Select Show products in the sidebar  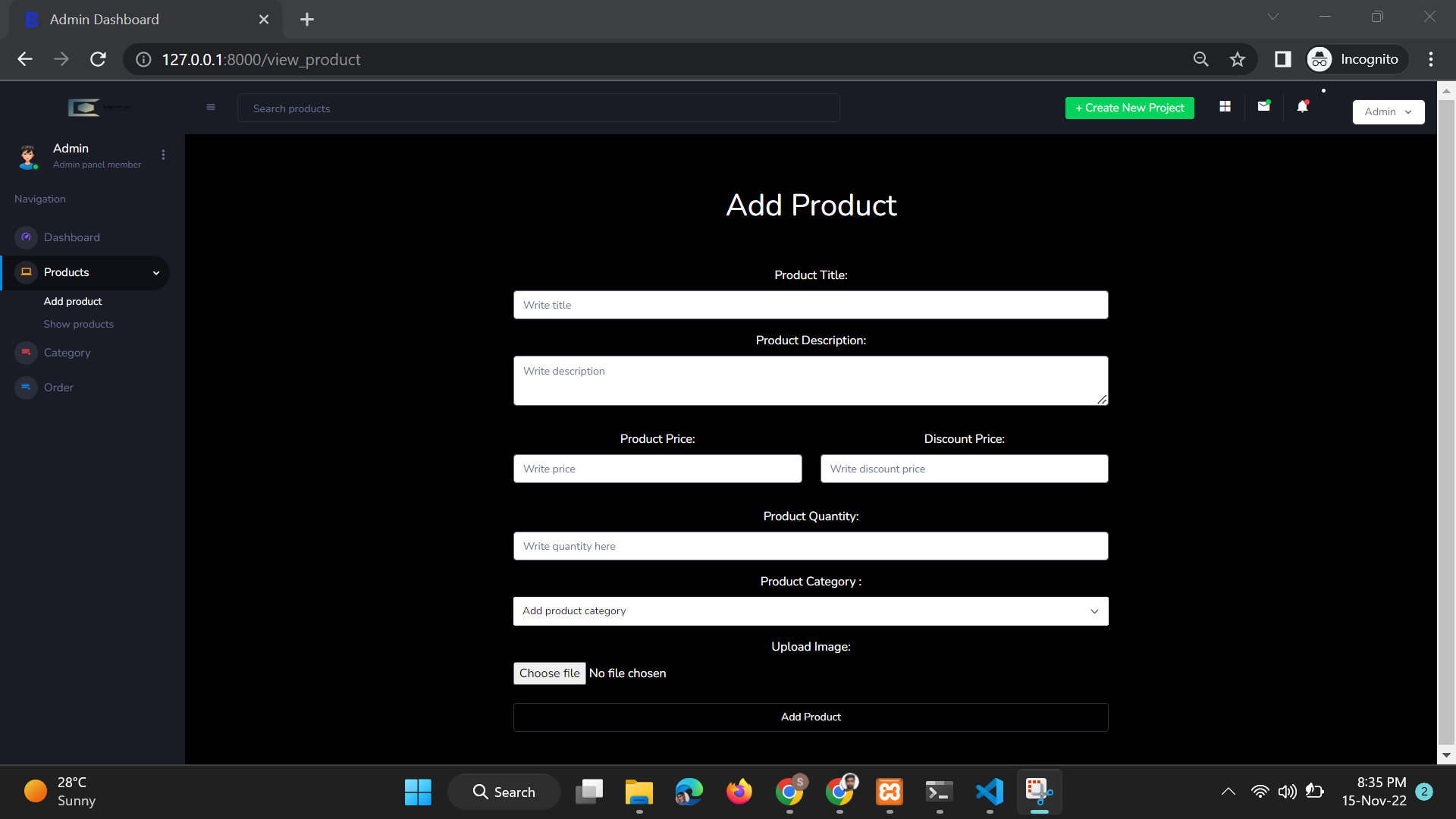[x=78, y=324]
